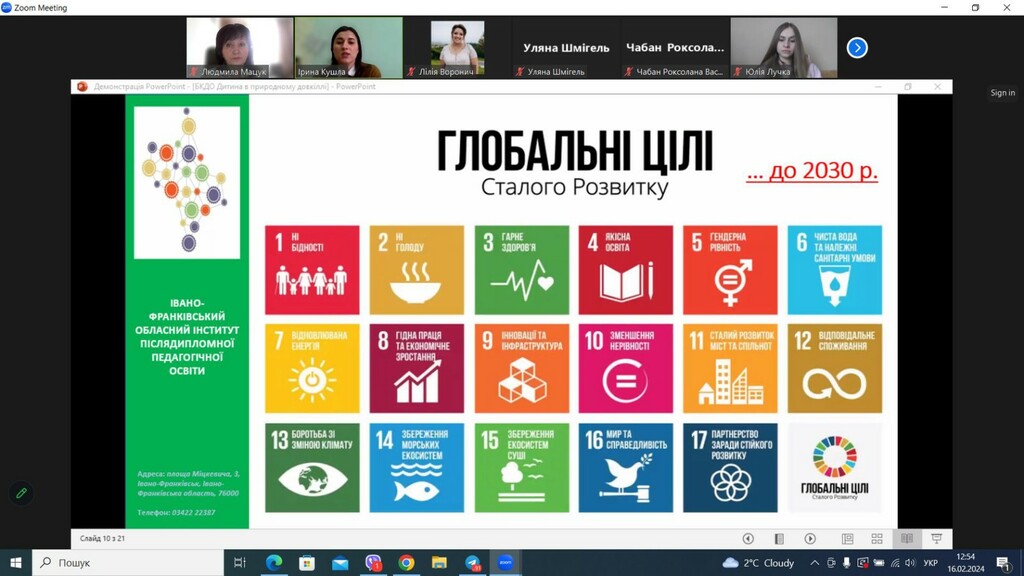The height and width of the screenshot is (576, 1024).
Task: Open slide sorter grid view icon
Action: point(877,539)
